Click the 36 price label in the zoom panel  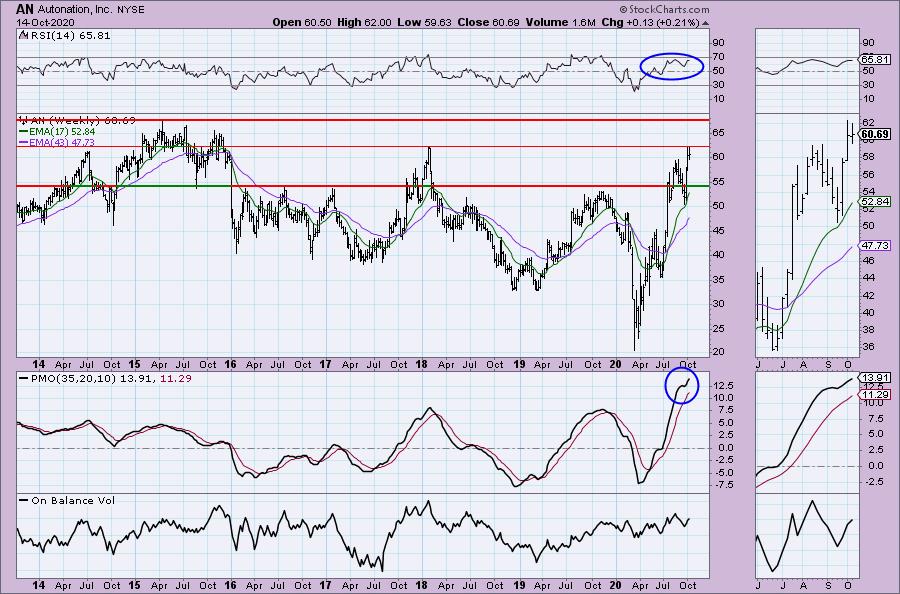click(868, 347)
